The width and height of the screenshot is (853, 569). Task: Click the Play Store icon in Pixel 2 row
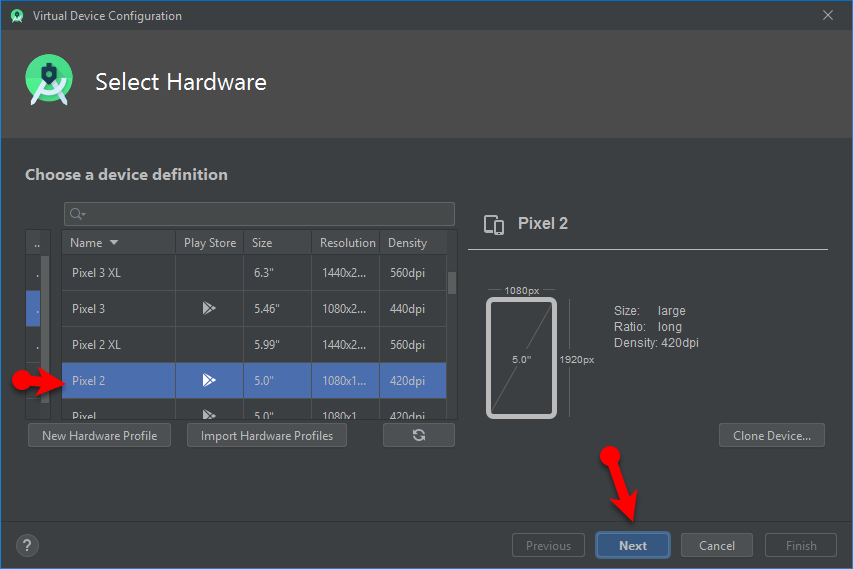209,380
